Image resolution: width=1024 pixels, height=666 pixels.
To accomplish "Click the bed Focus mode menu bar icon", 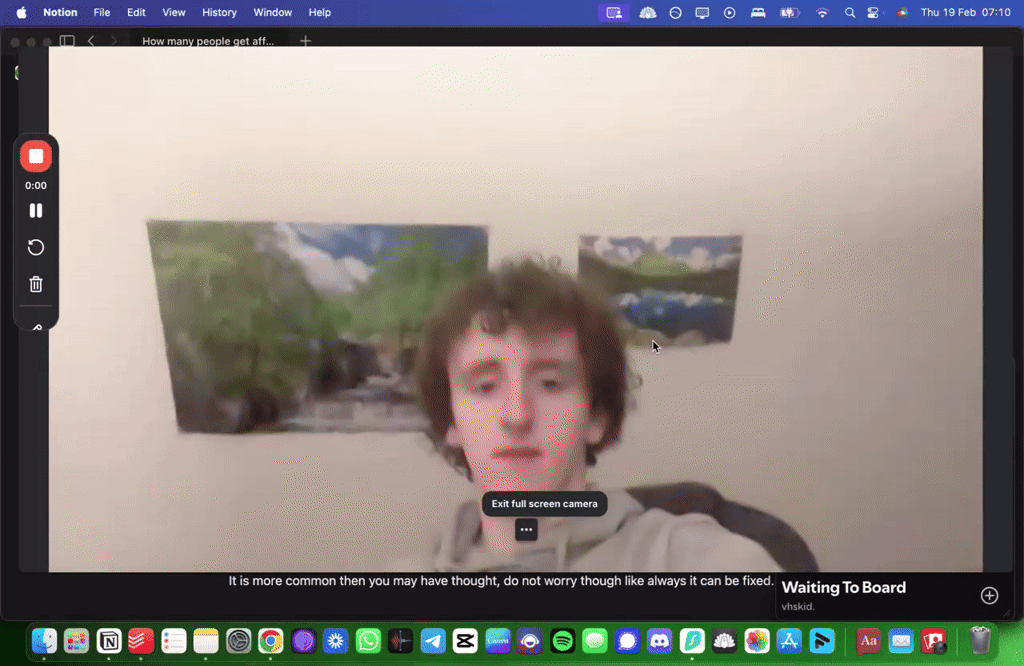I will pyautogui.click(x=758, y=12).
